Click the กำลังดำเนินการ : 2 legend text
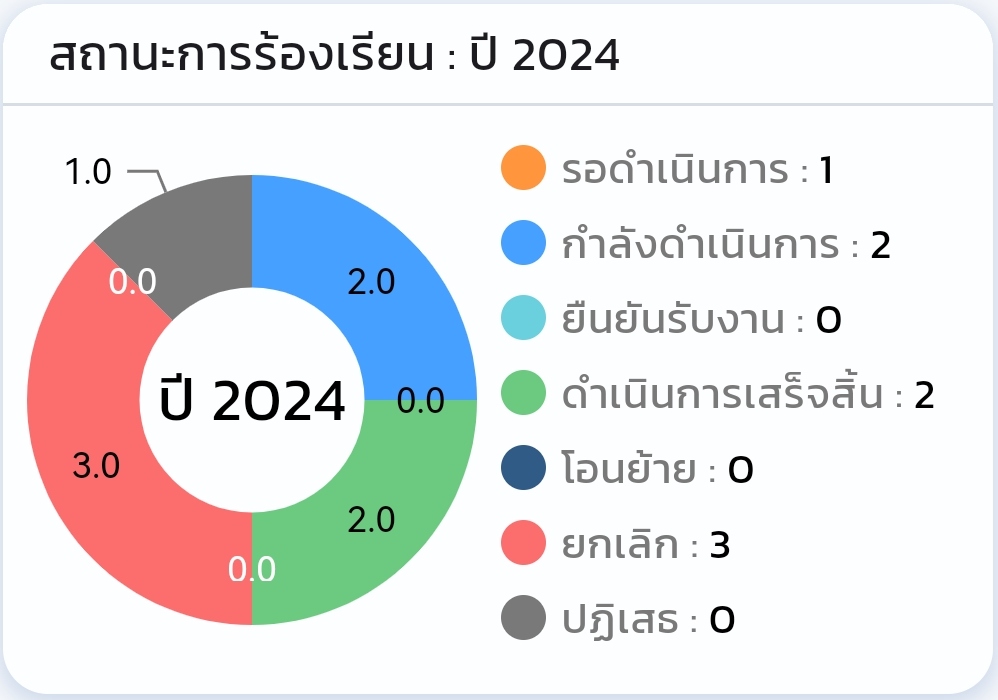The image size is (998, 700). pos(726,245)
